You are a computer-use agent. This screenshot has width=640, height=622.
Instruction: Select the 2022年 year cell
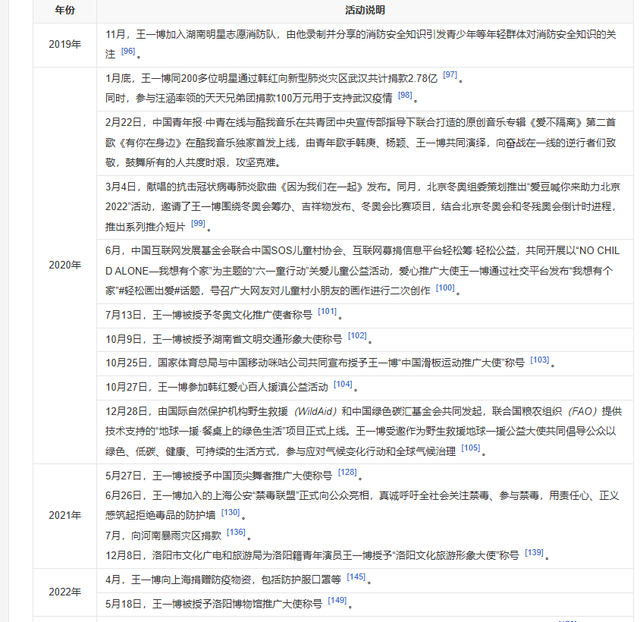[64, 592]
